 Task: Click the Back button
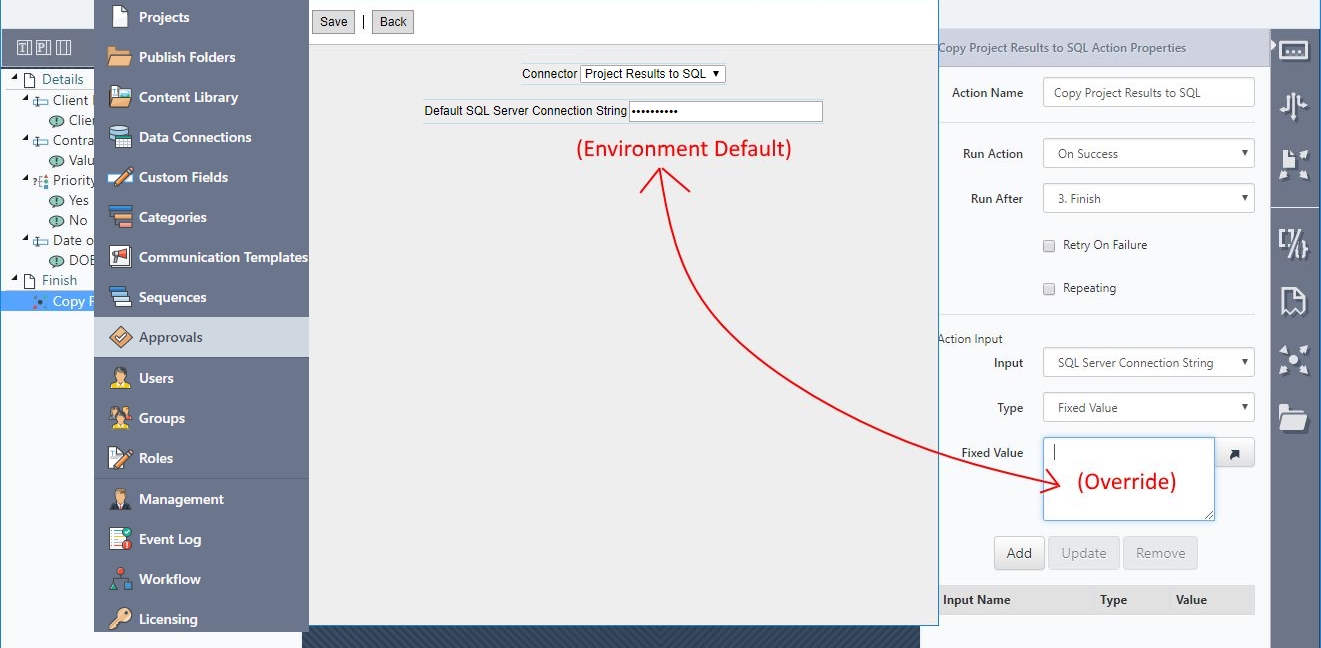[393, 22]
